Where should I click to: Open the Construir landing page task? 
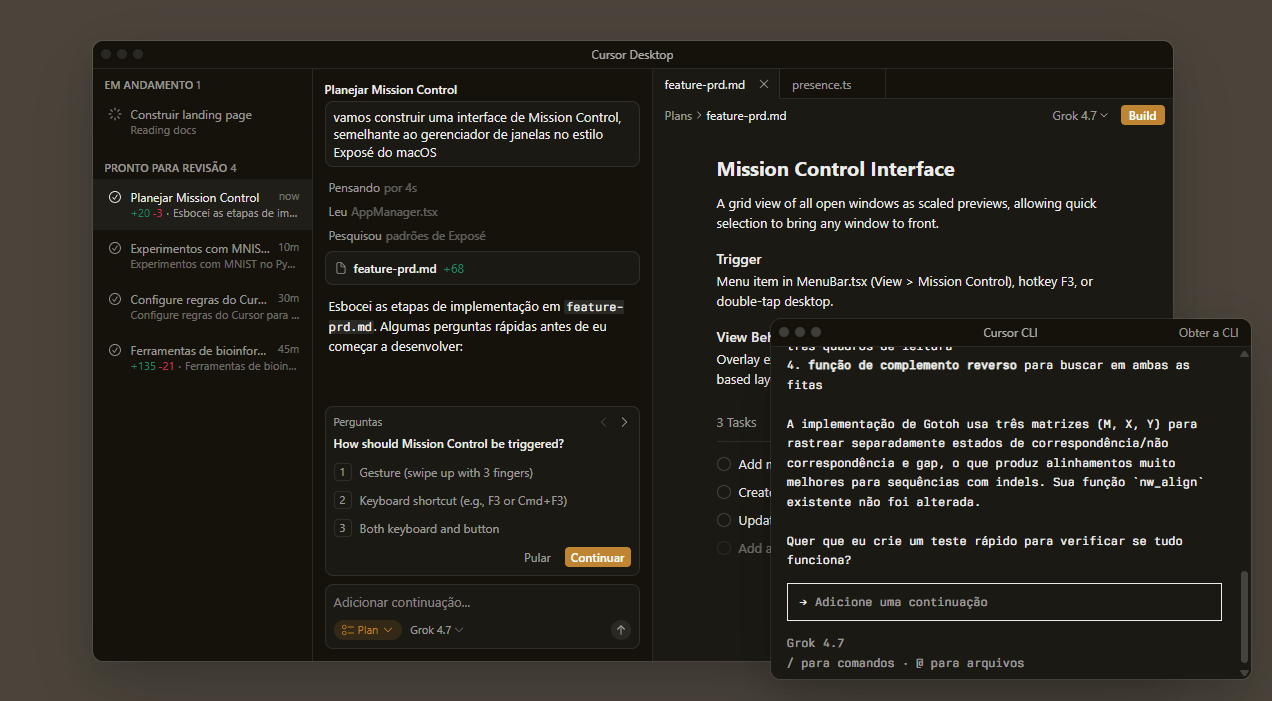click(203, 122)
